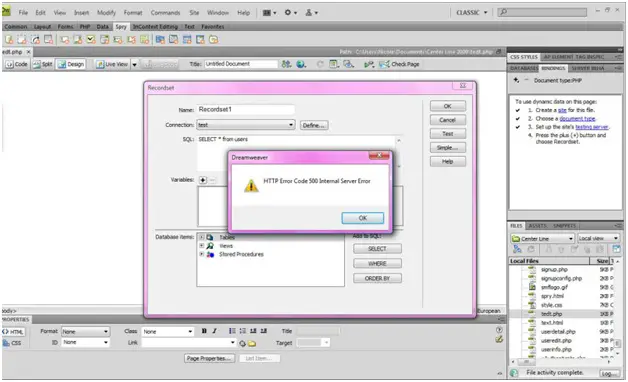Expand the Stored Procedures item
The width and height of the screenshot is (628, 382).
[x=201, y=254]
